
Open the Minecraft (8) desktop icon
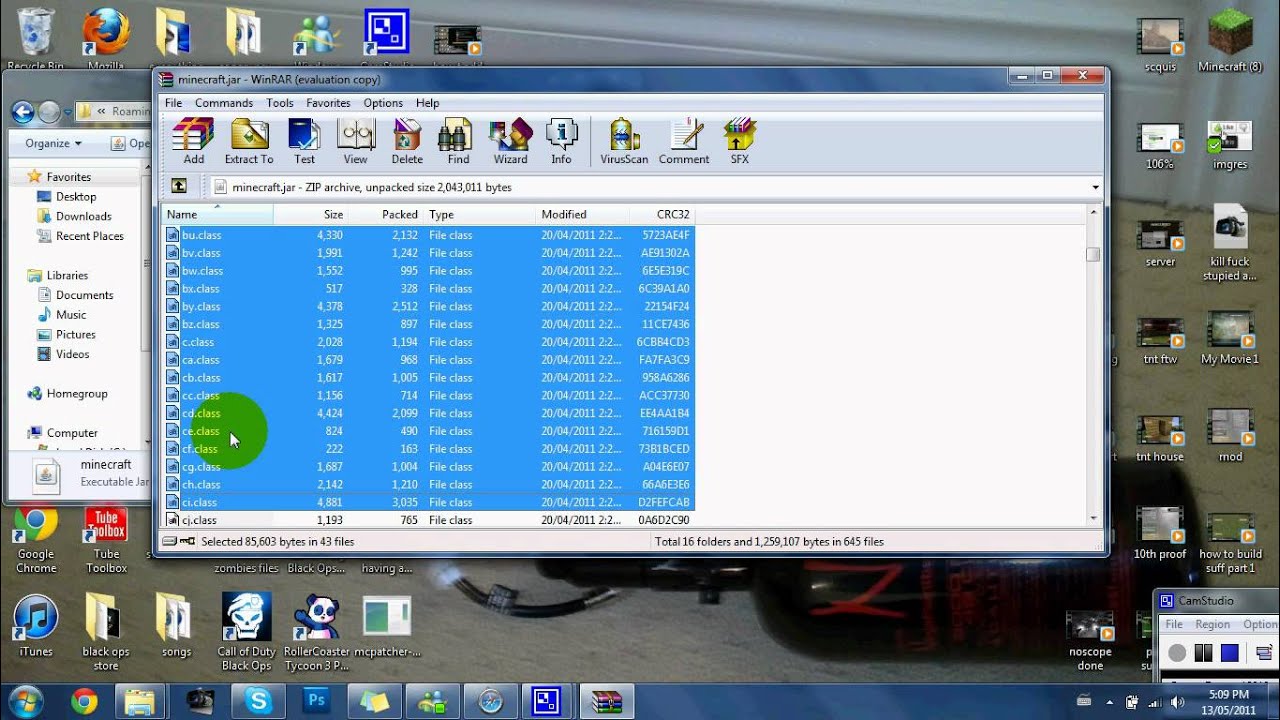click(x=1230, y=42)
